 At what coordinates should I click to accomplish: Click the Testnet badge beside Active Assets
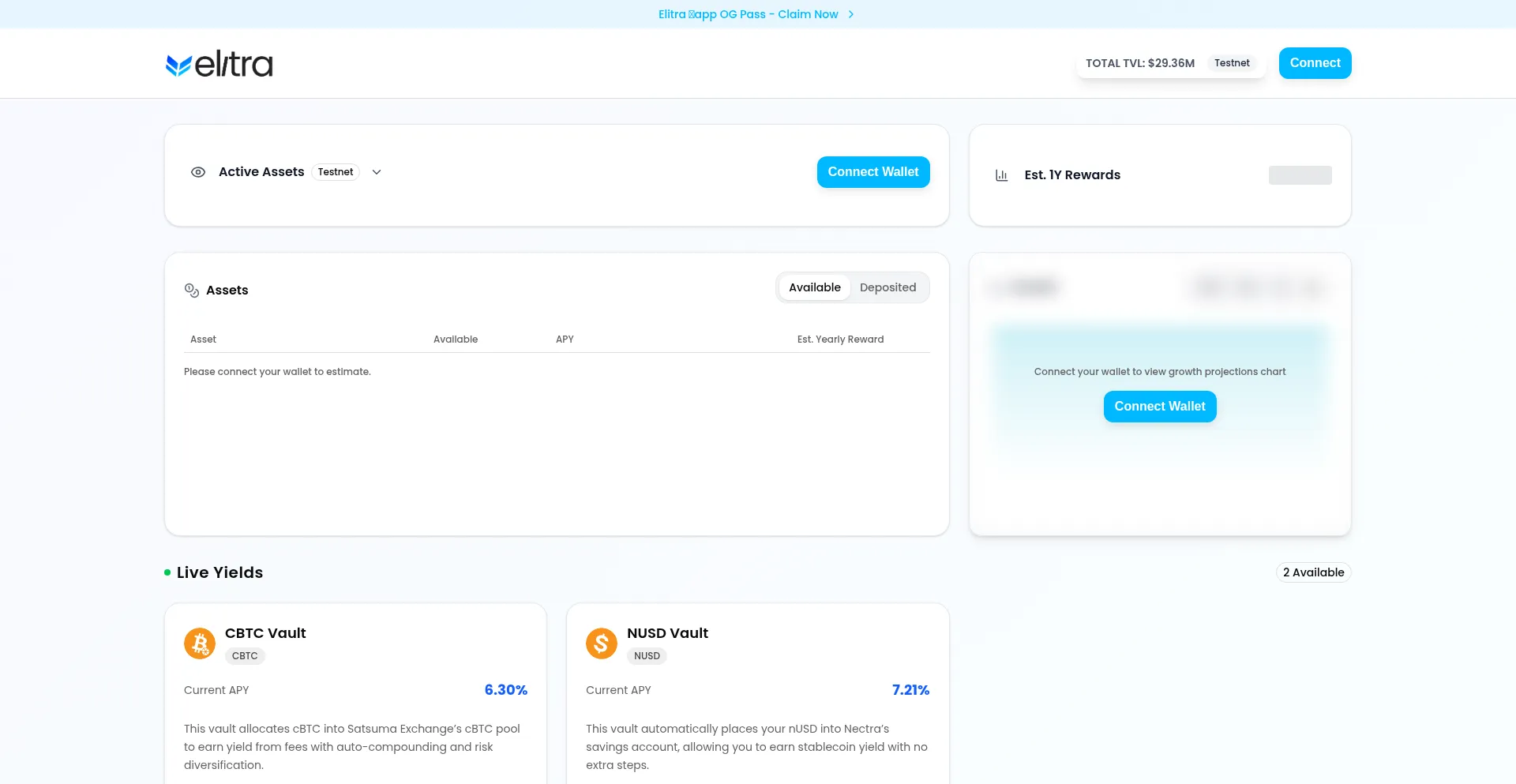click(336, 172)
